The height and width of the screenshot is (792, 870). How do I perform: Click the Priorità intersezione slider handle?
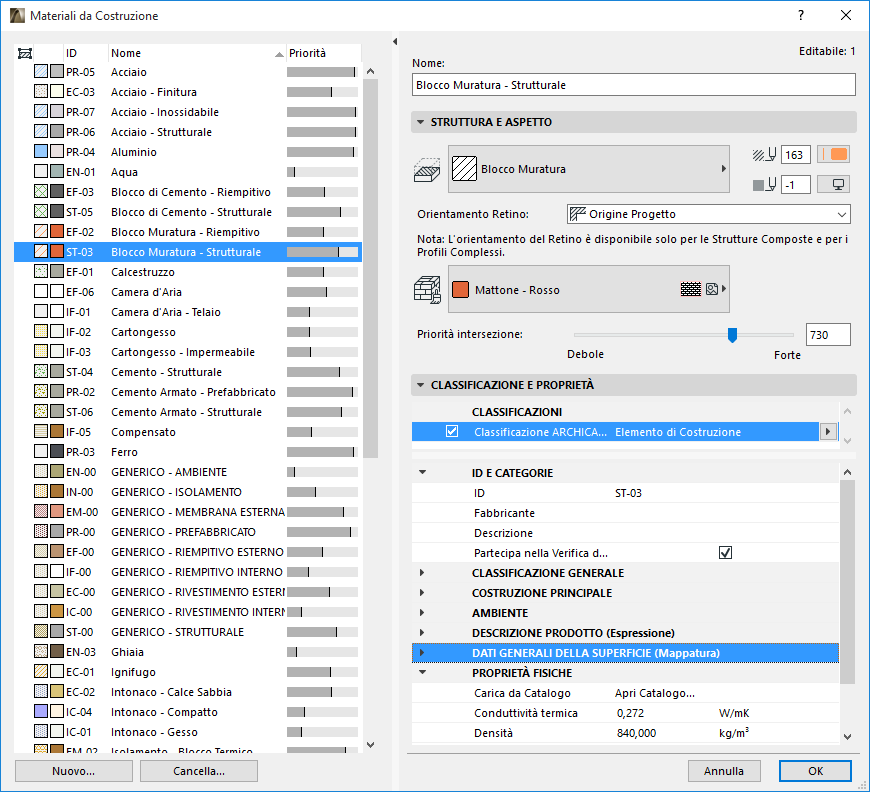[732, 335]
